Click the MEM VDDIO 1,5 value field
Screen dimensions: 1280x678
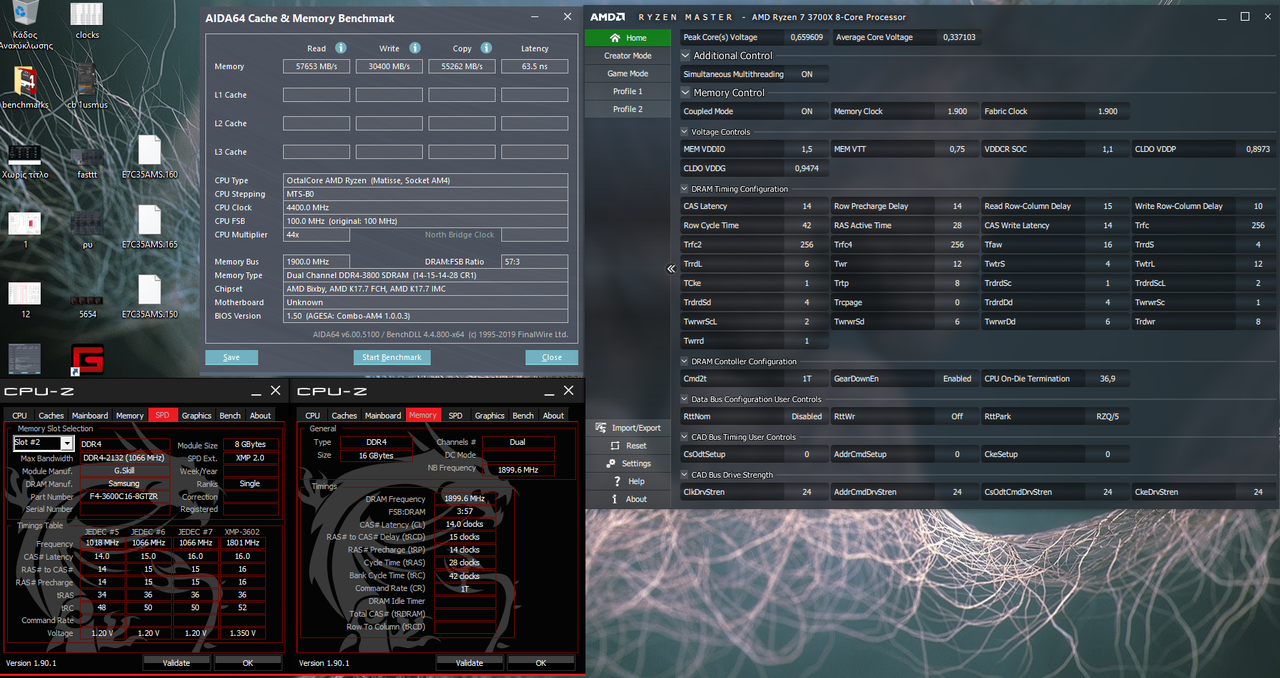[x=806, y=149]
